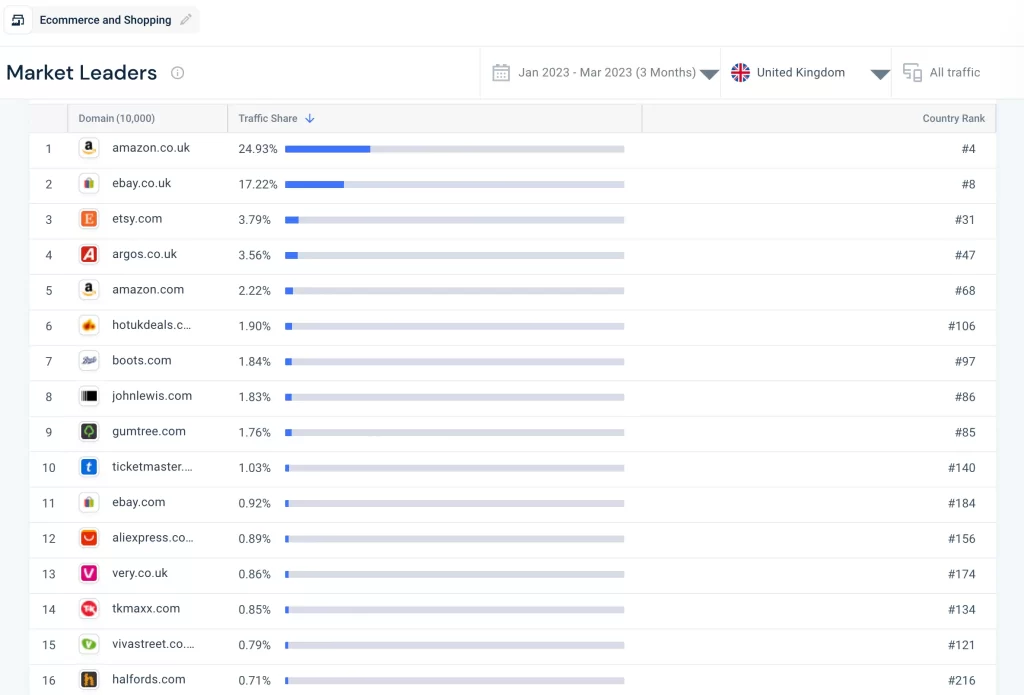
Task: Click the ebay.com favicon
Action: (x=89, y=502)
